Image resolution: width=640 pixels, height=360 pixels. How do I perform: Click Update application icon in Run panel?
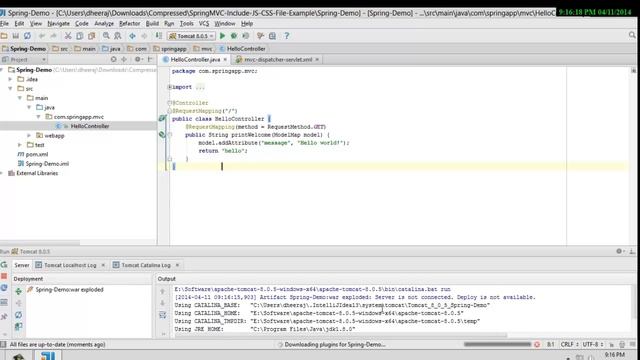coord(4,288)
